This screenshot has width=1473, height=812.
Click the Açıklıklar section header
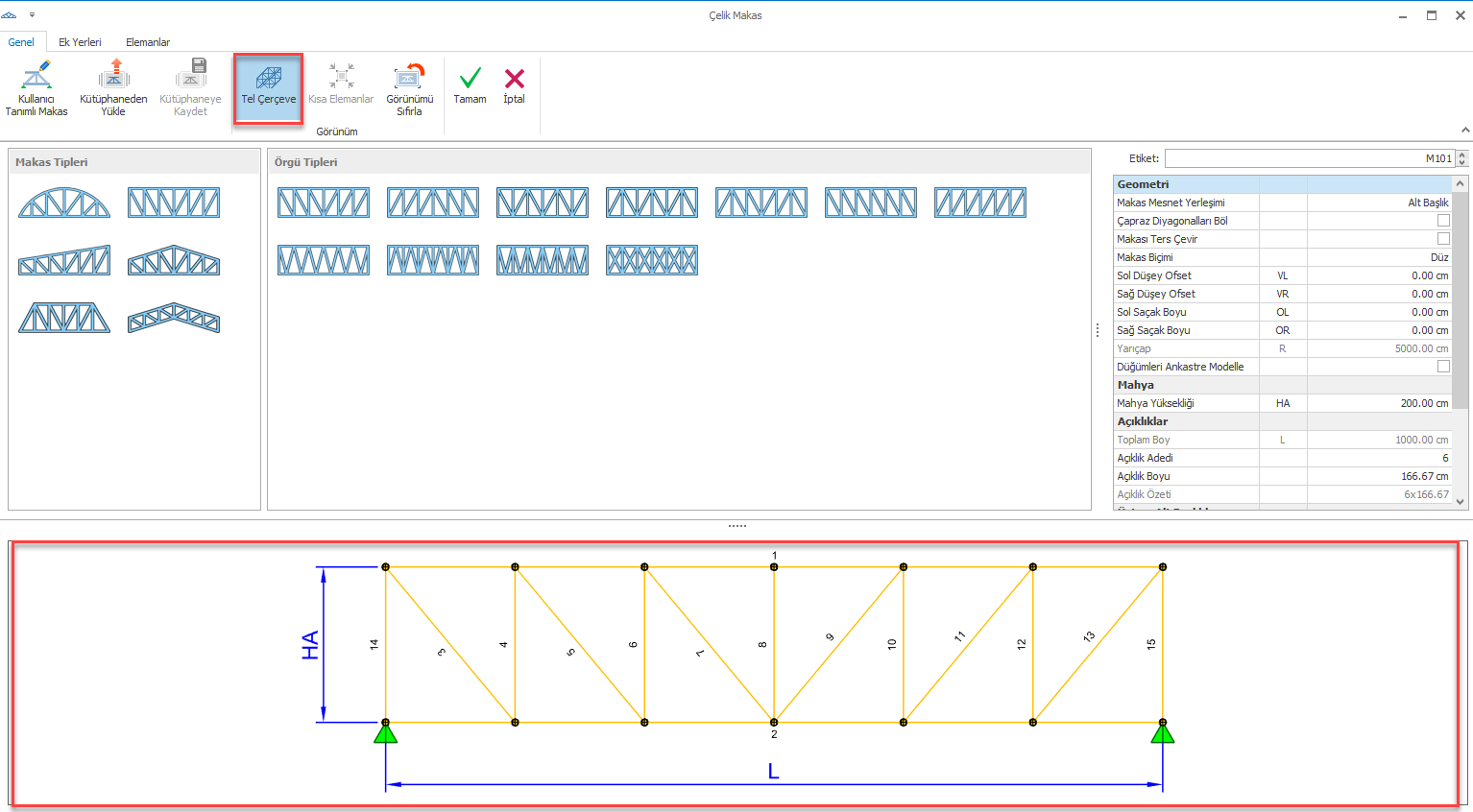coord(1283,421)
